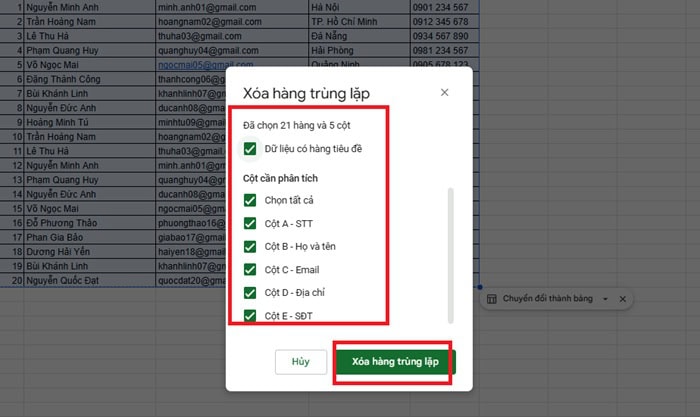Select phone cell 0981 234 567
The image size is (700, 417).
coord(445,50)
